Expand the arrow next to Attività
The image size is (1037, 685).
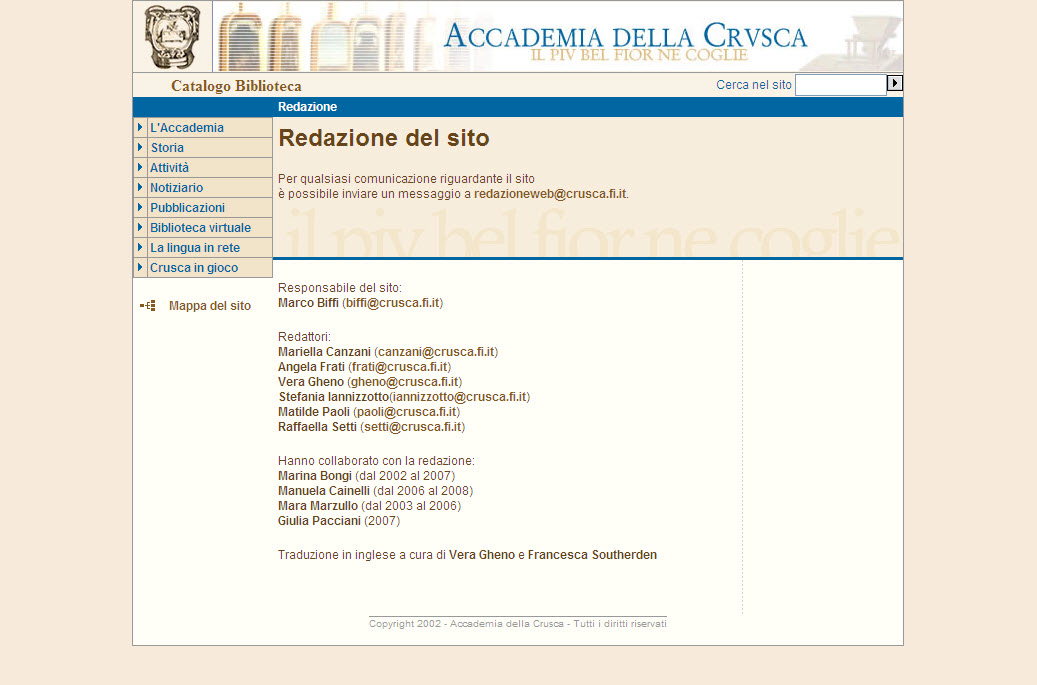point(140,167)
